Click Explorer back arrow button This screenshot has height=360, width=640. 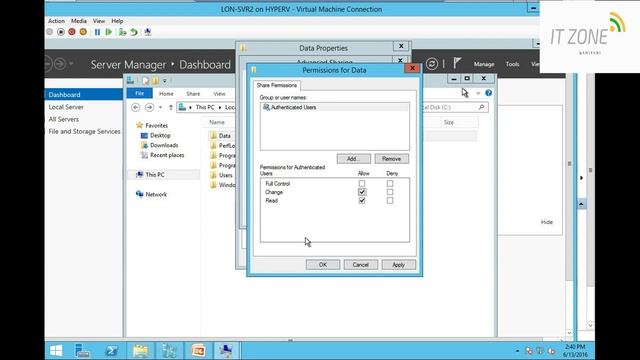[x=136, y=107]
